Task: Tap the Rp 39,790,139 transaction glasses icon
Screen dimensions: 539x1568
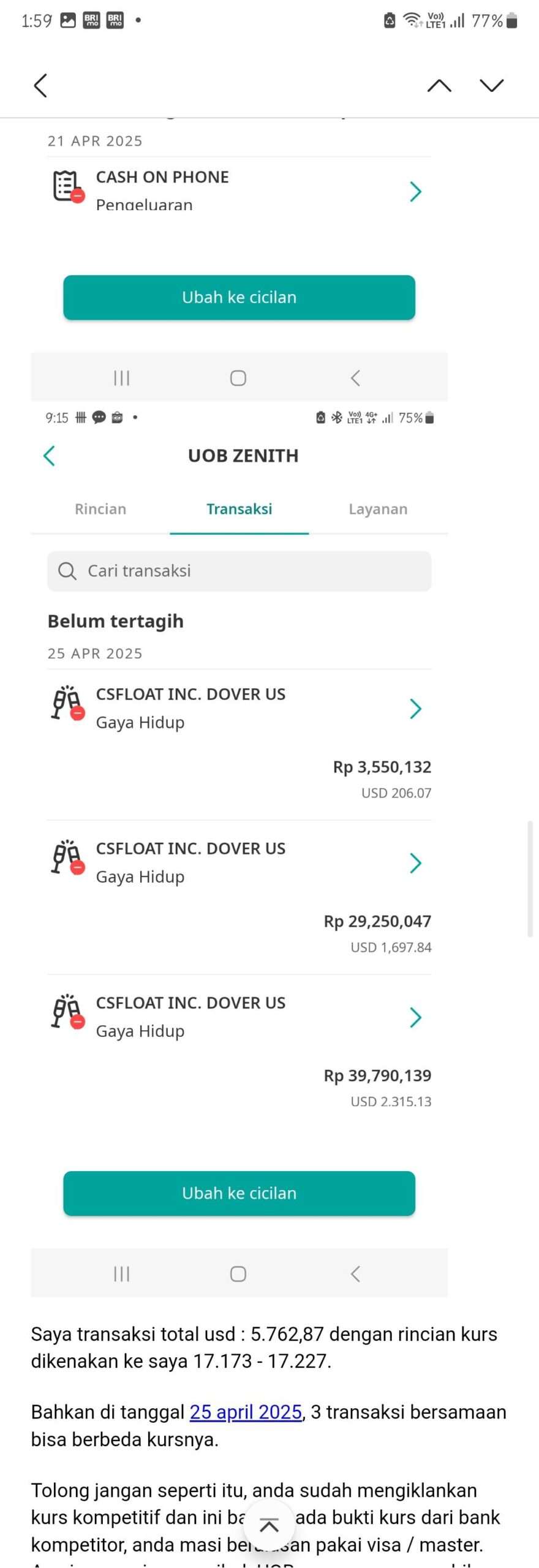Action: click(x=67, y=1012)
